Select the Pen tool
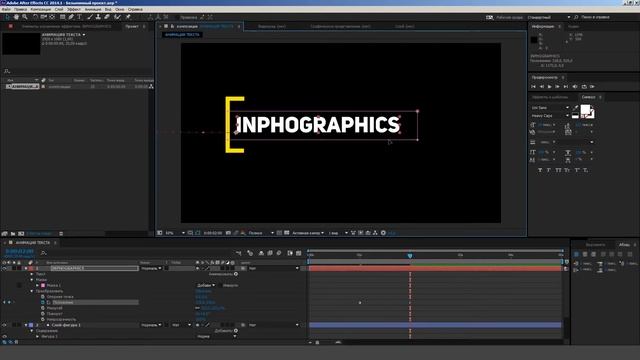Viewport: 640px width, 360px height. pos(71,17)
